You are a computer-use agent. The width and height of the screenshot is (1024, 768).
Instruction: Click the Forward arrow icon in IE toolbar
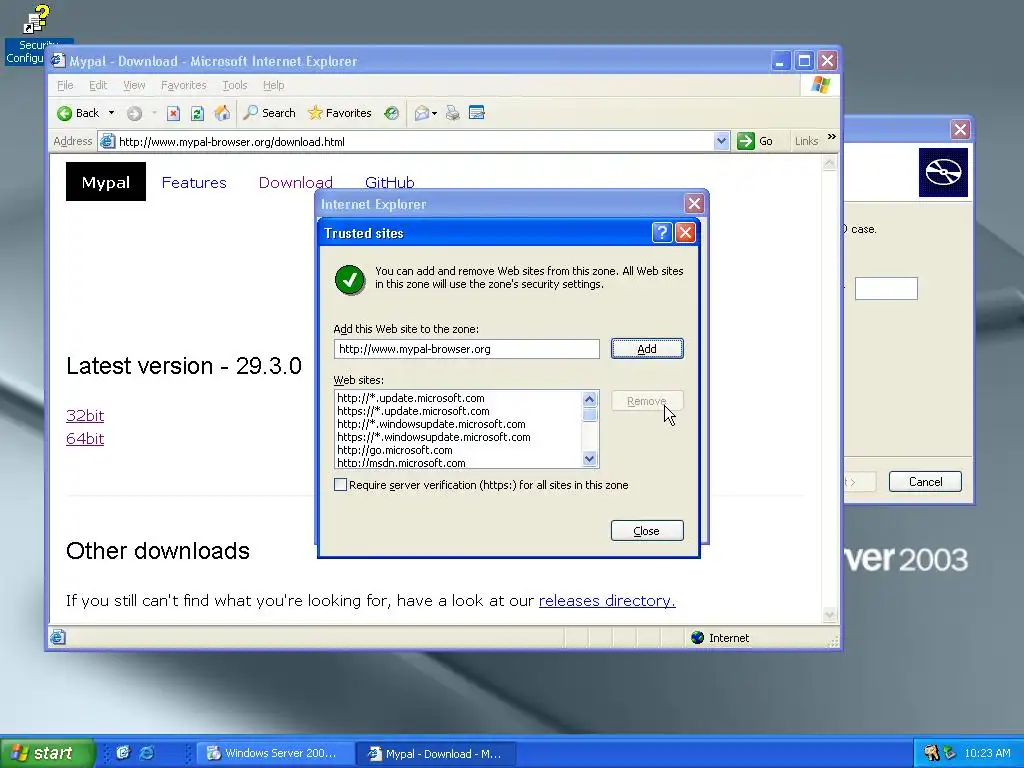pyautogui.click(x=135, y=114)
